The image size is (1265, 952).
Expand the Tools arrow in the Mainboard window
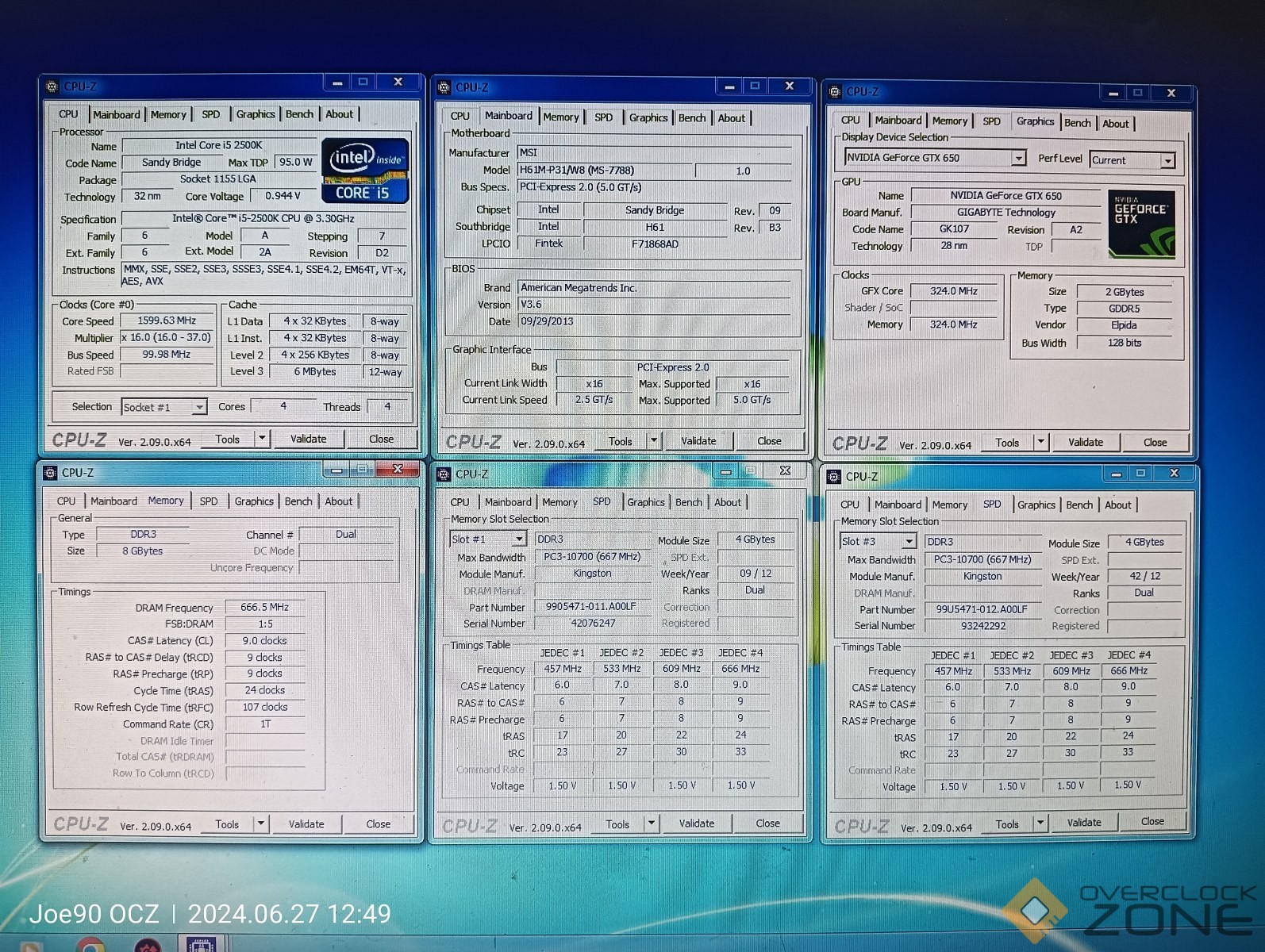[654, 440]
